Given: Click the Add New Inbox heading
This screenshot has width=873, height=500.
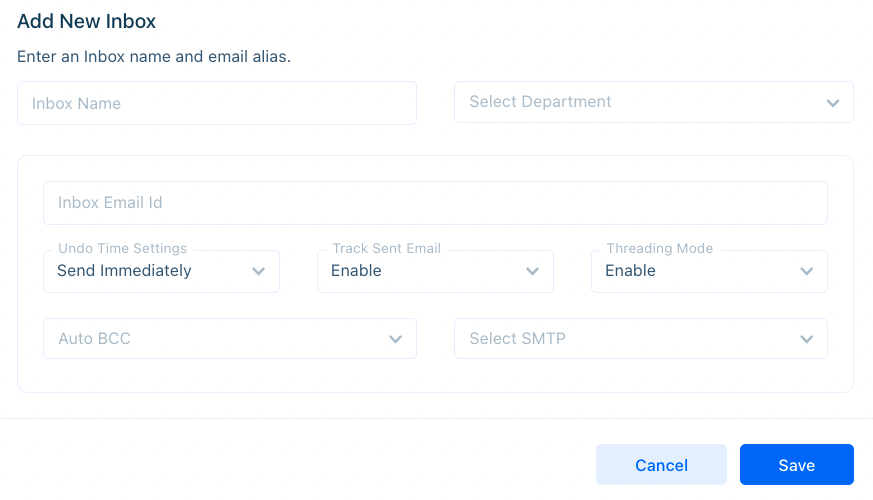Looking at the screenshot, I should 86,21.
